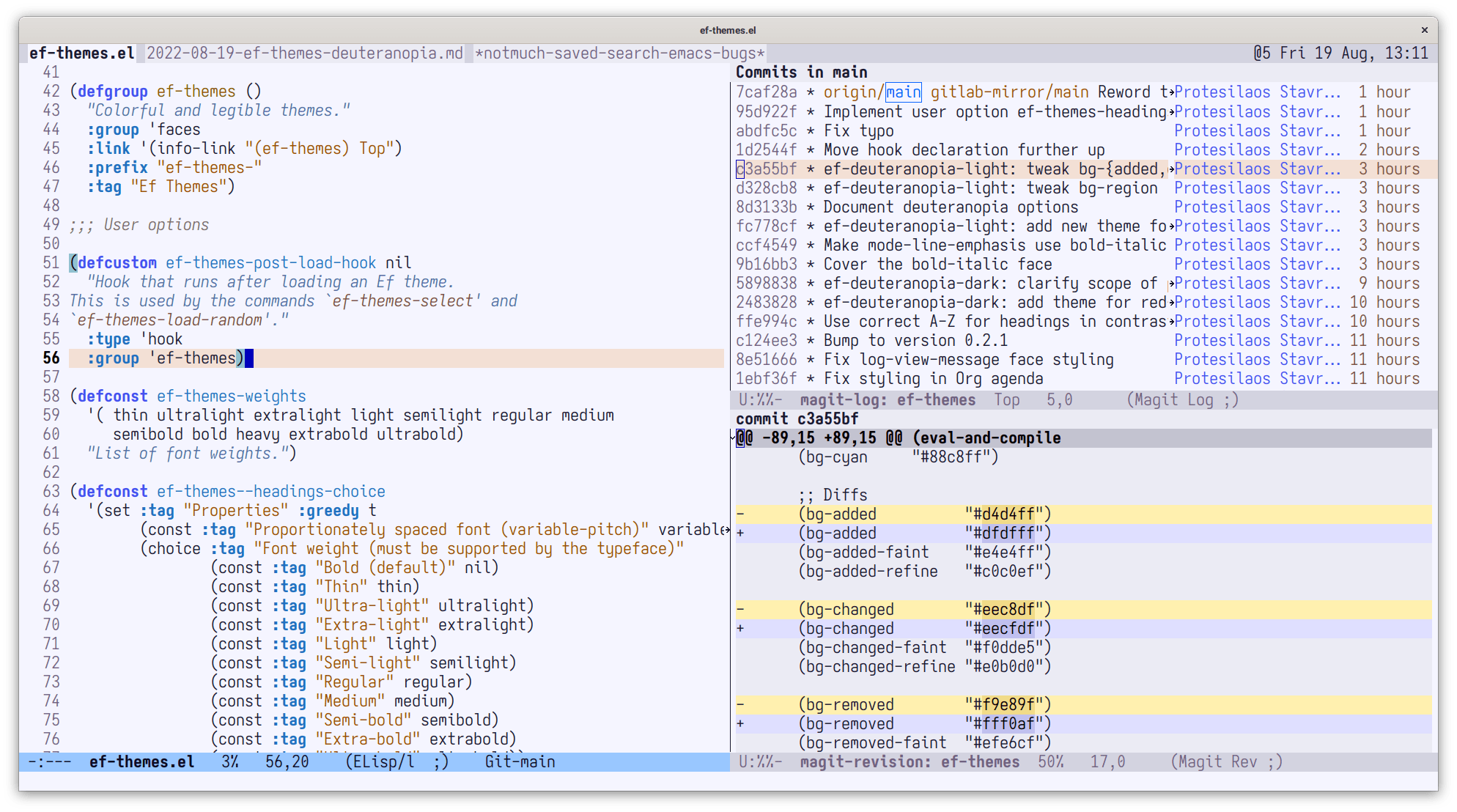The width and height of the screenshot is (1457, 812).
Task: Click the "Bold (default)" nil const line
Action: coord(355,567)
